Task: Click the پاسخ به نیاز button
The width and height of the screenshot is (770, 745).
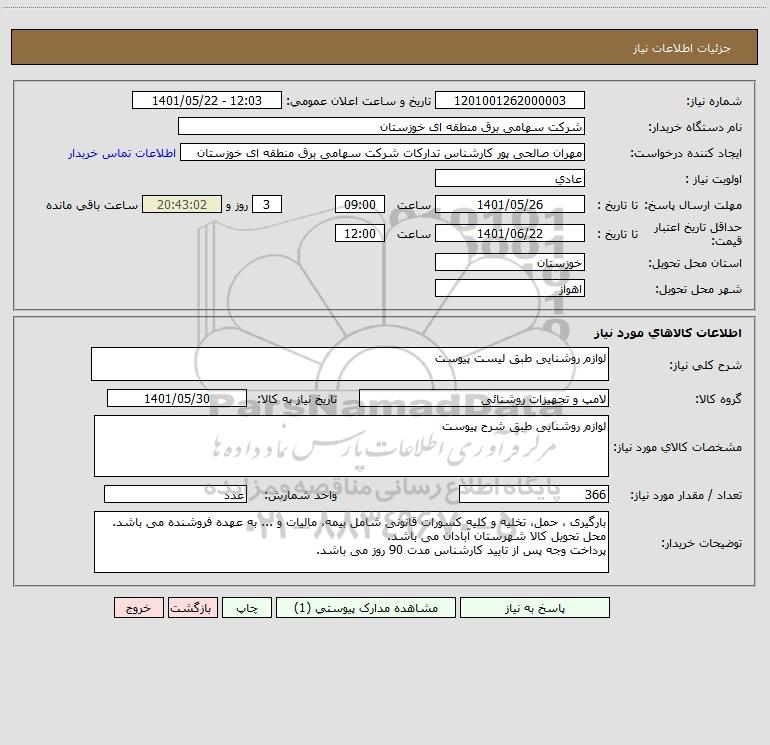Action: point(535,607)
